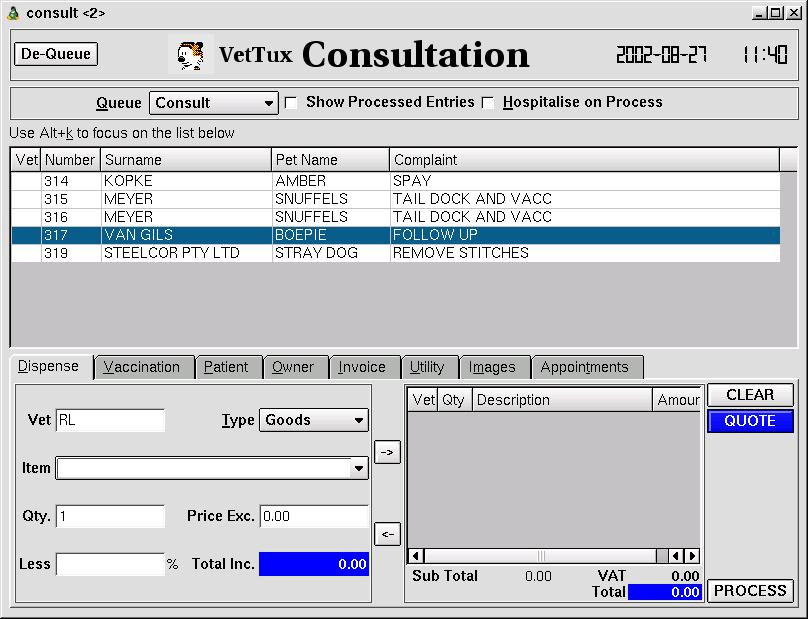
Task: Select queue row 316 MEYER
Action: pyautogui.click(x=395, y=217)
